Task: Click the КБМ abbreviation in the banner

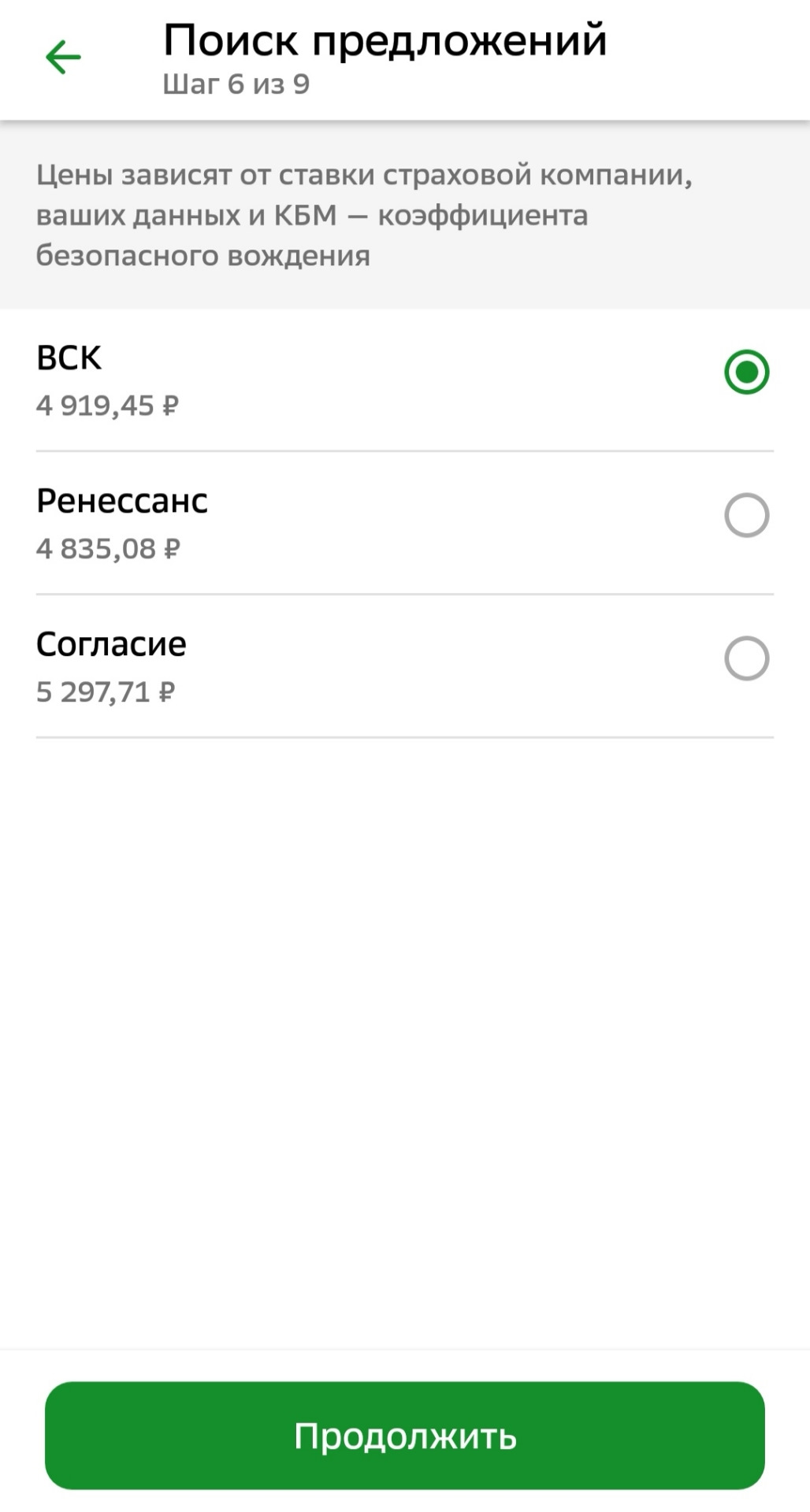Action: point(305,216)
